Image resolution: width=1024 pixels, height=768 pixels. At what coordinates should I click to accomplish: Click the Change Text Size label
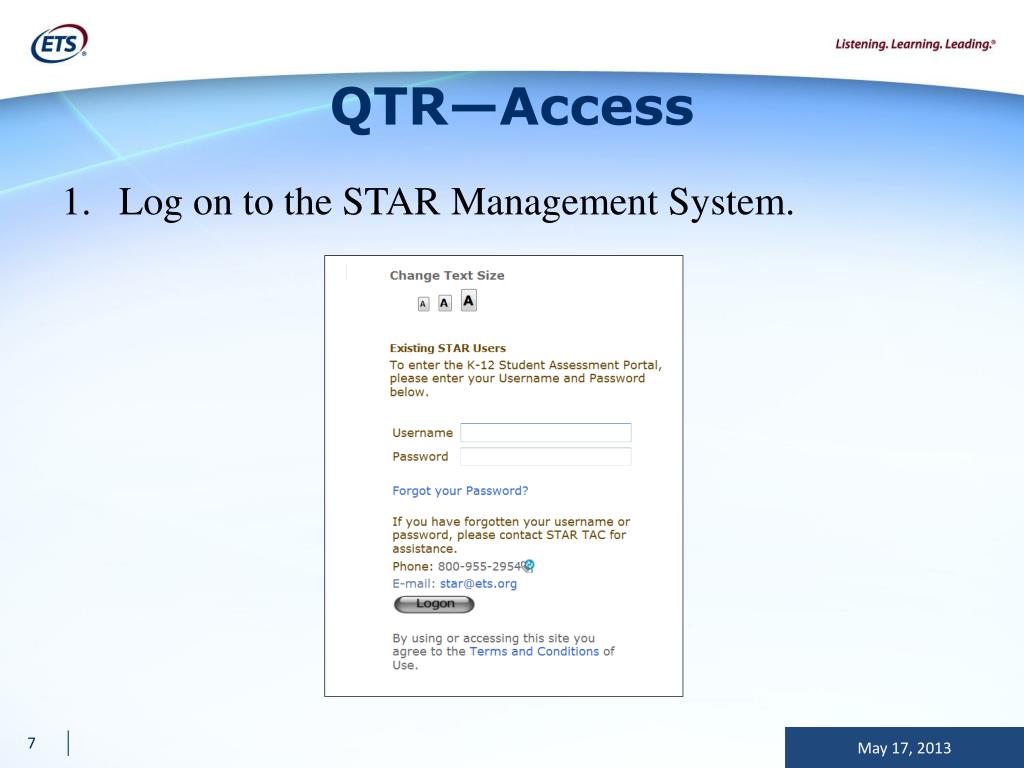pyautogui.click(x=447, y=276)
